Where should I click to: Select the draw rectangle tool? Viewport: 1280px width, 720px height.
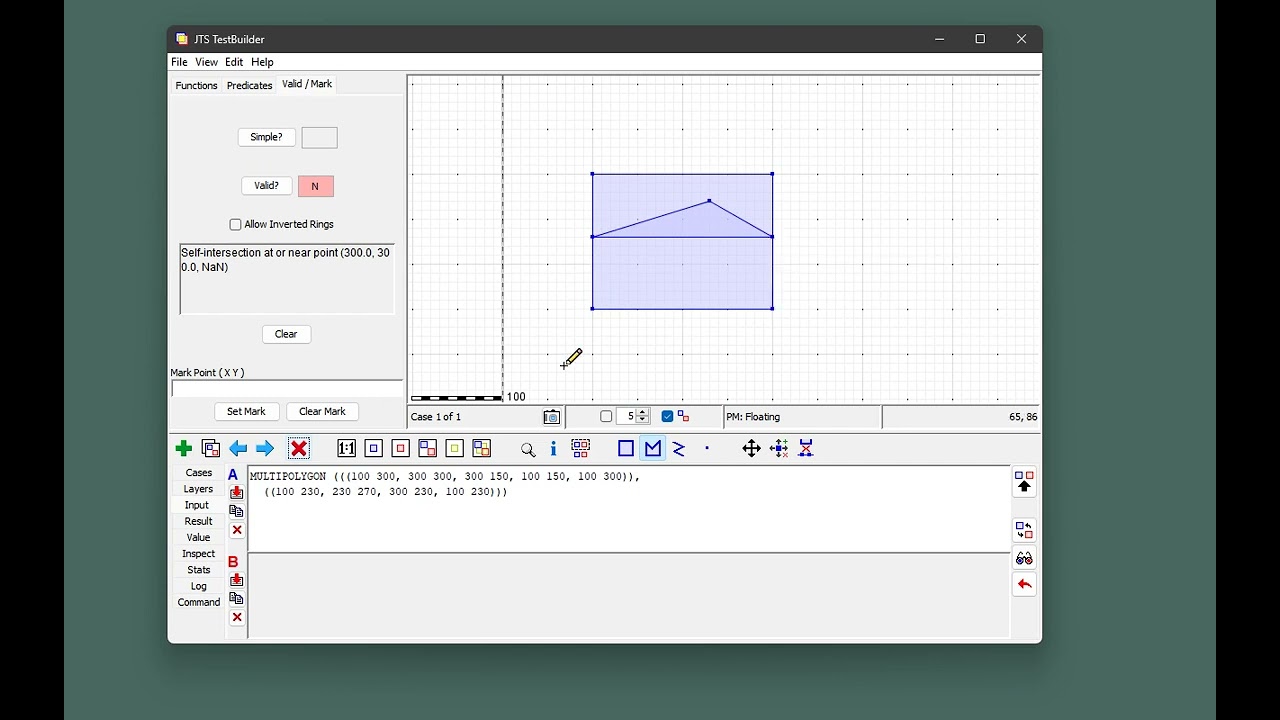tap(626, 449)
